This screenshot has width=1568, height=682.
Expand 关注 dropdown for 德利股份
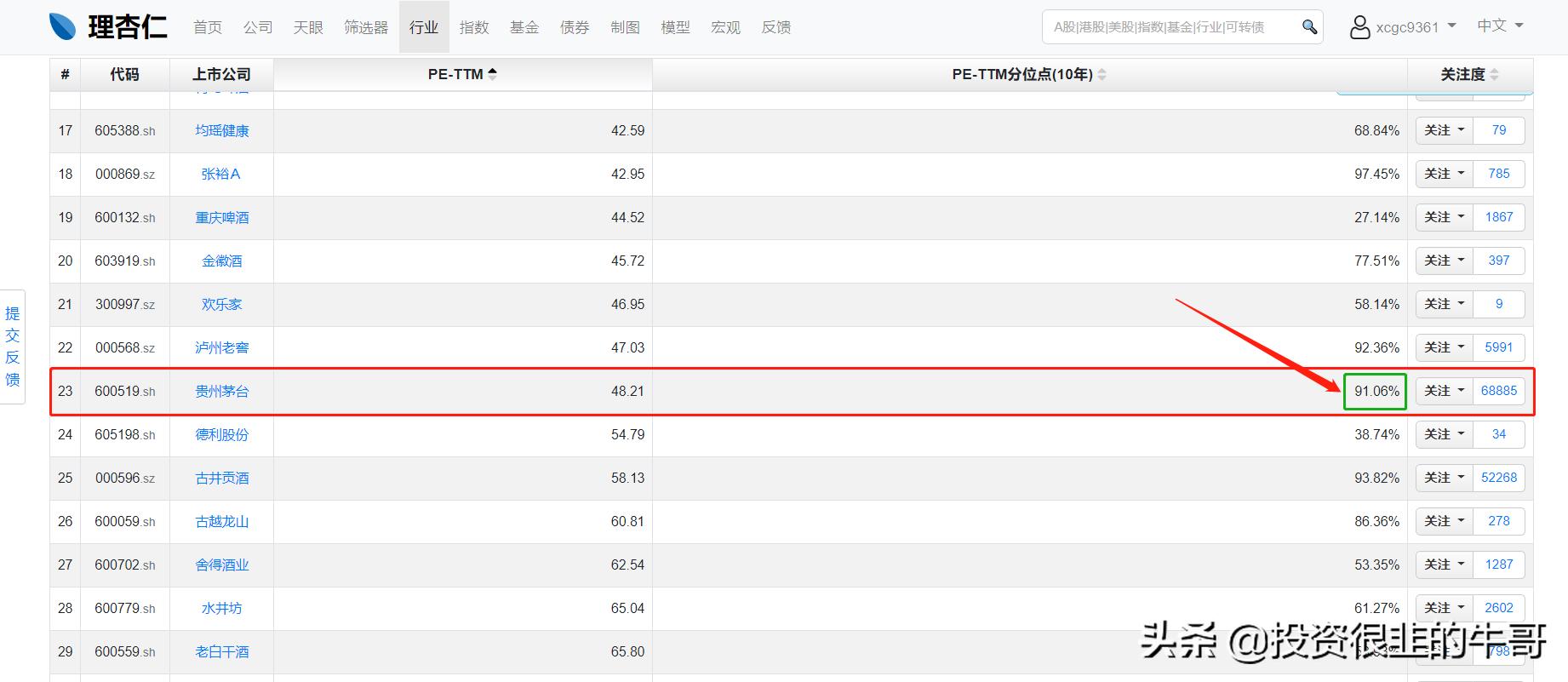click(x=1445, y=434)
